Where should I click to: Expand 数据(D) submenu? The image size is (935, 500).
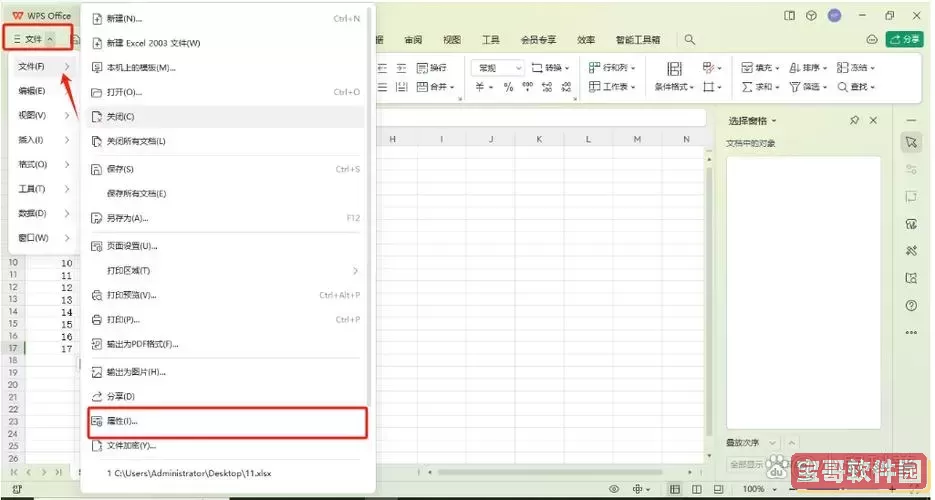click(x=44, y=213)
